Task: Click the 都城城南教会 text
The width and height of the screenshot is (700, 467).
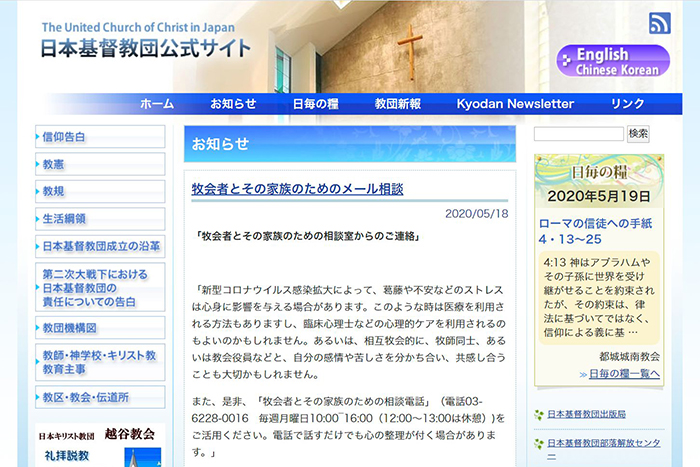Action: 629,356
